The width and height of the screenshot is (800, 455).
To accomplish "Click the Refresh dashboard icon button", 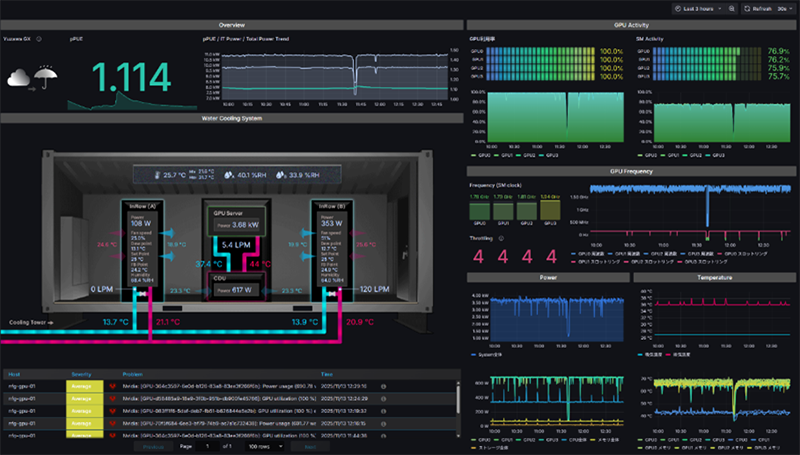I will [x=749, y=8].
